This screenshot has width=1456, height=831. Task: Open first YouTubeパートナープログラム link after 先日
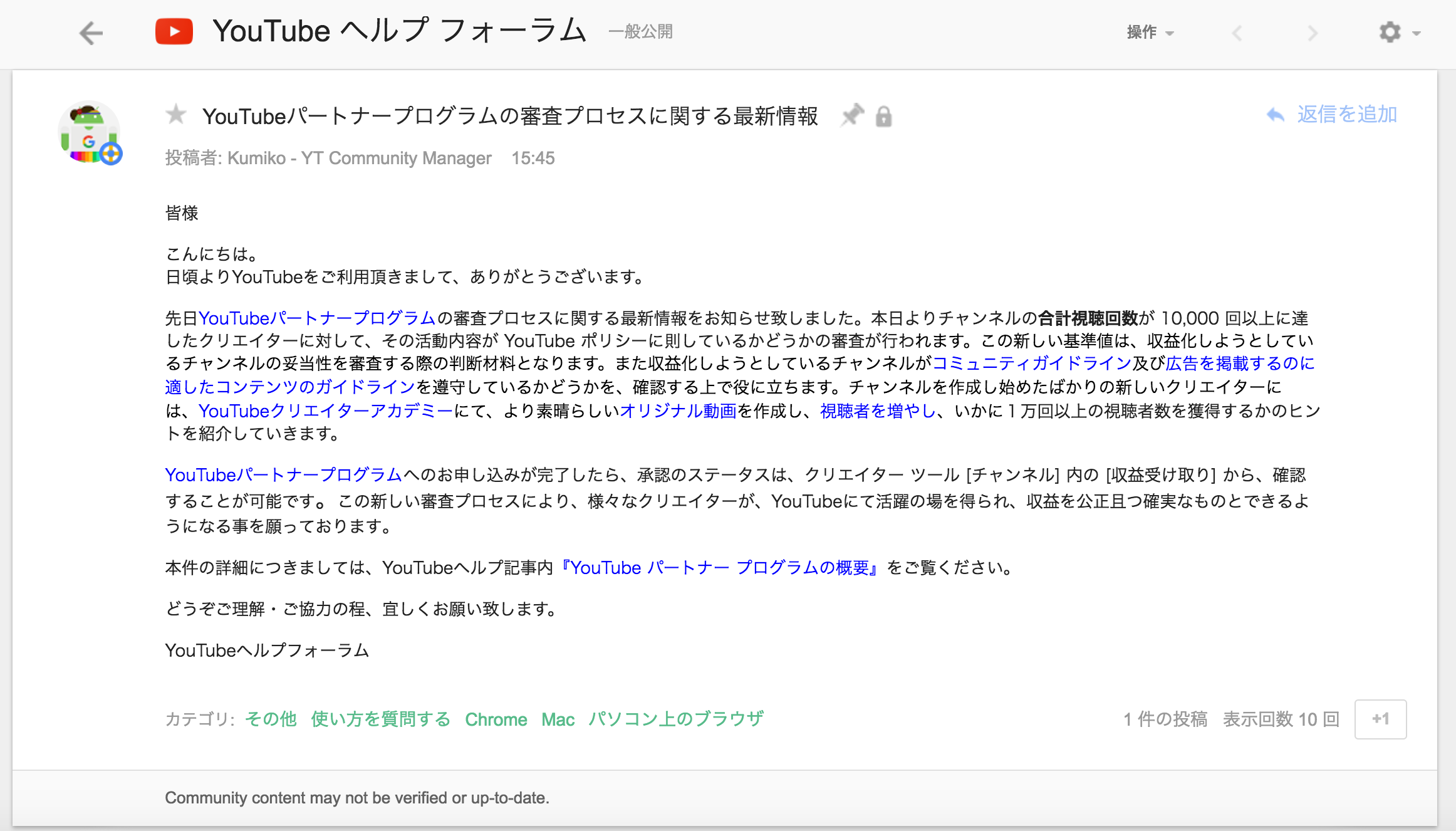pyautogui.click(x=317, y=318)
